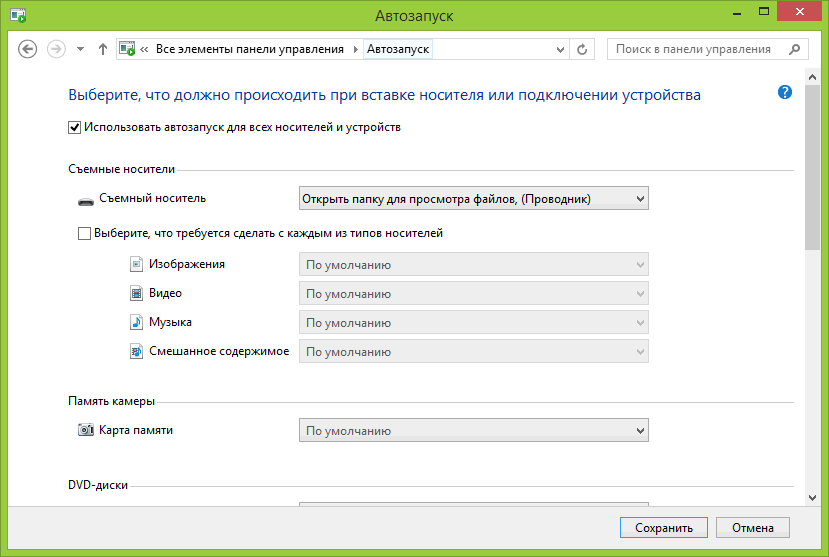Click the search magnifier icon

pos(795,49)
